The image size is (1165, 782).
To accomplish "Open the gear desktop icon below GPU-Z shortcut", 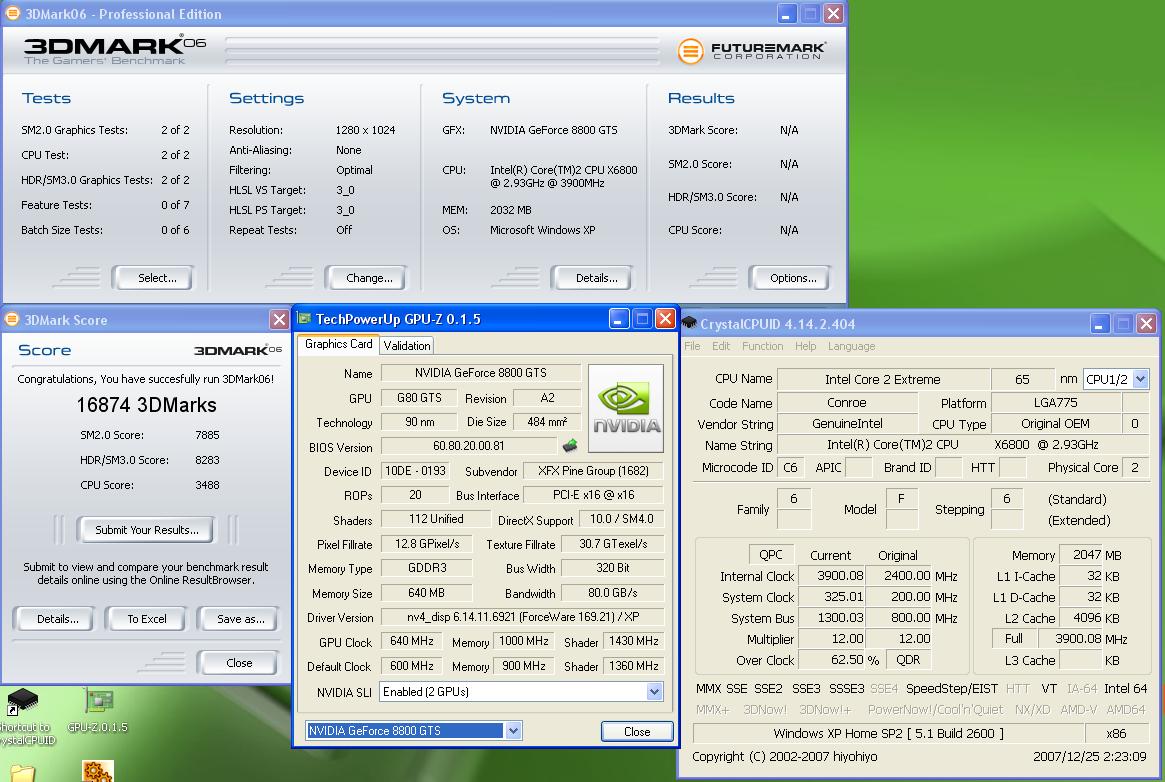I will tap(98, 771).
